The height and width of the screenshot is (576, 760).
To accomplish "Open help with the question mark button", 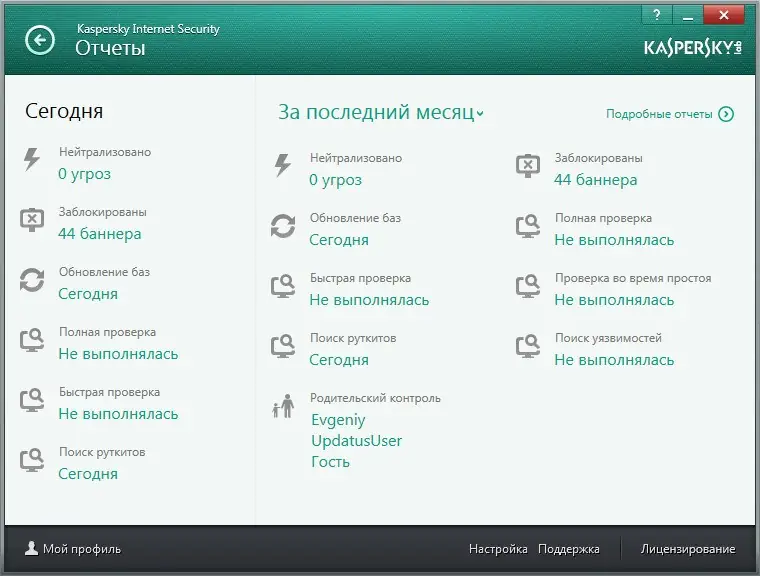I will tap(657, 15).
